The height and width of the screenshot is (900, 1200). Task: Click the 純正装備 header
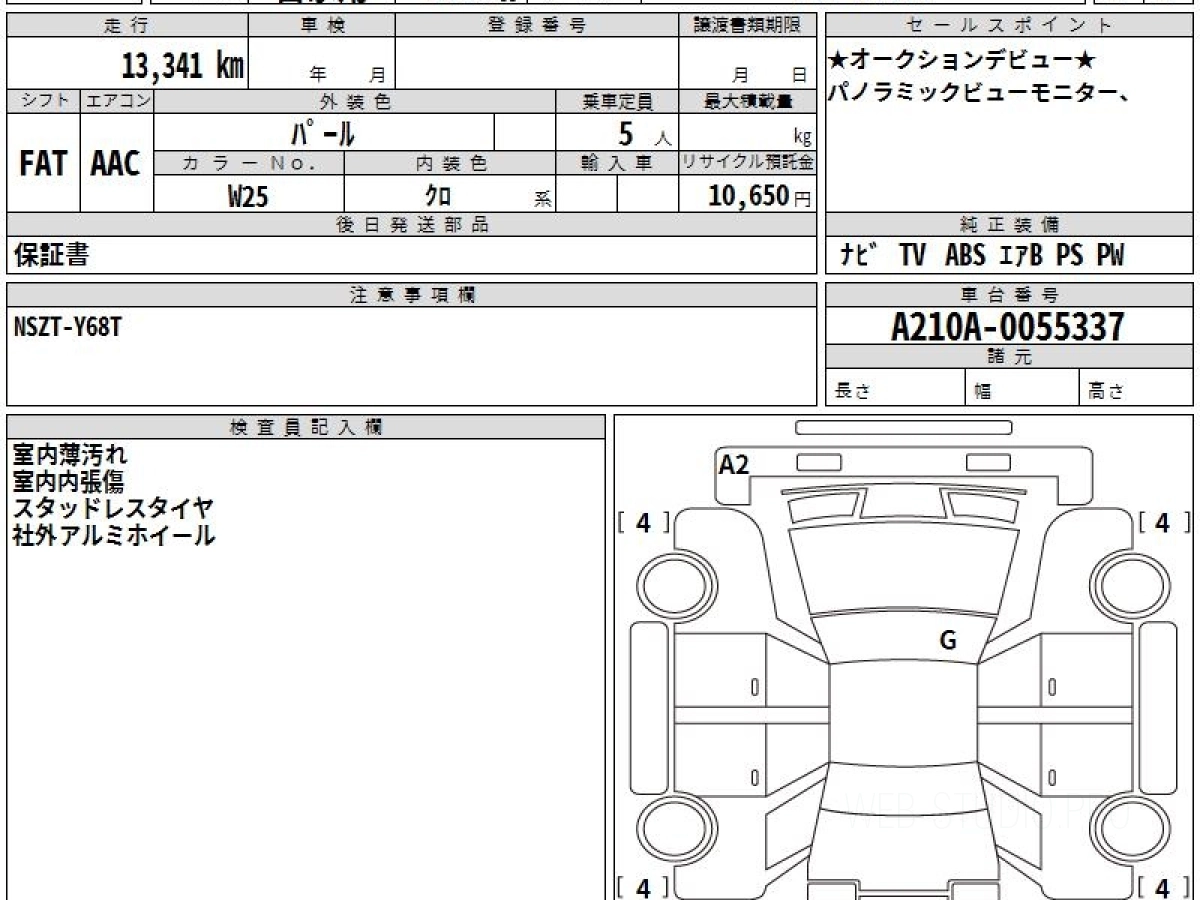(x=1010, y=225)
